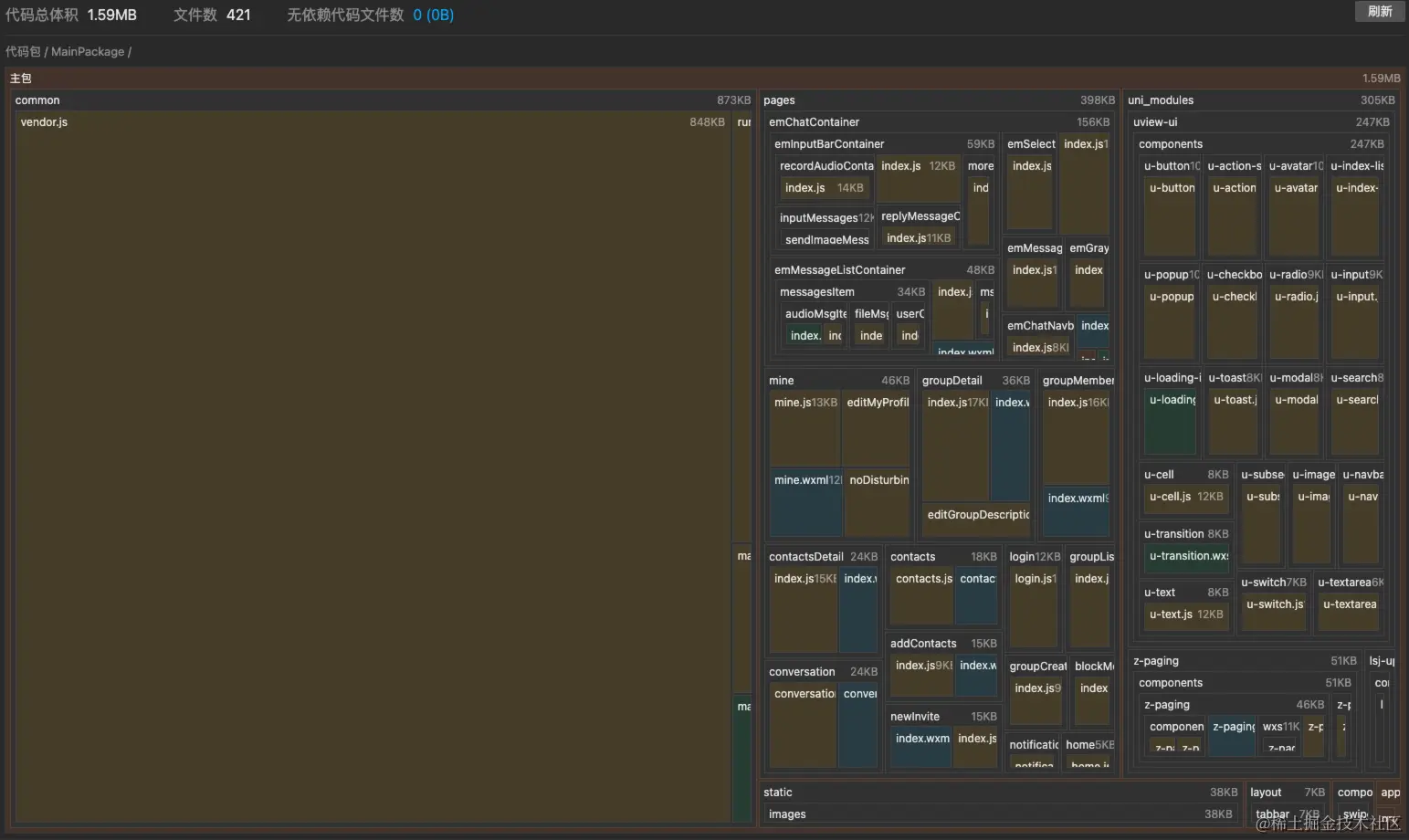This screenshot has height=840, width=1409.
Task: Open the u-transition 8KB block header
Action: click(1185, 534)
